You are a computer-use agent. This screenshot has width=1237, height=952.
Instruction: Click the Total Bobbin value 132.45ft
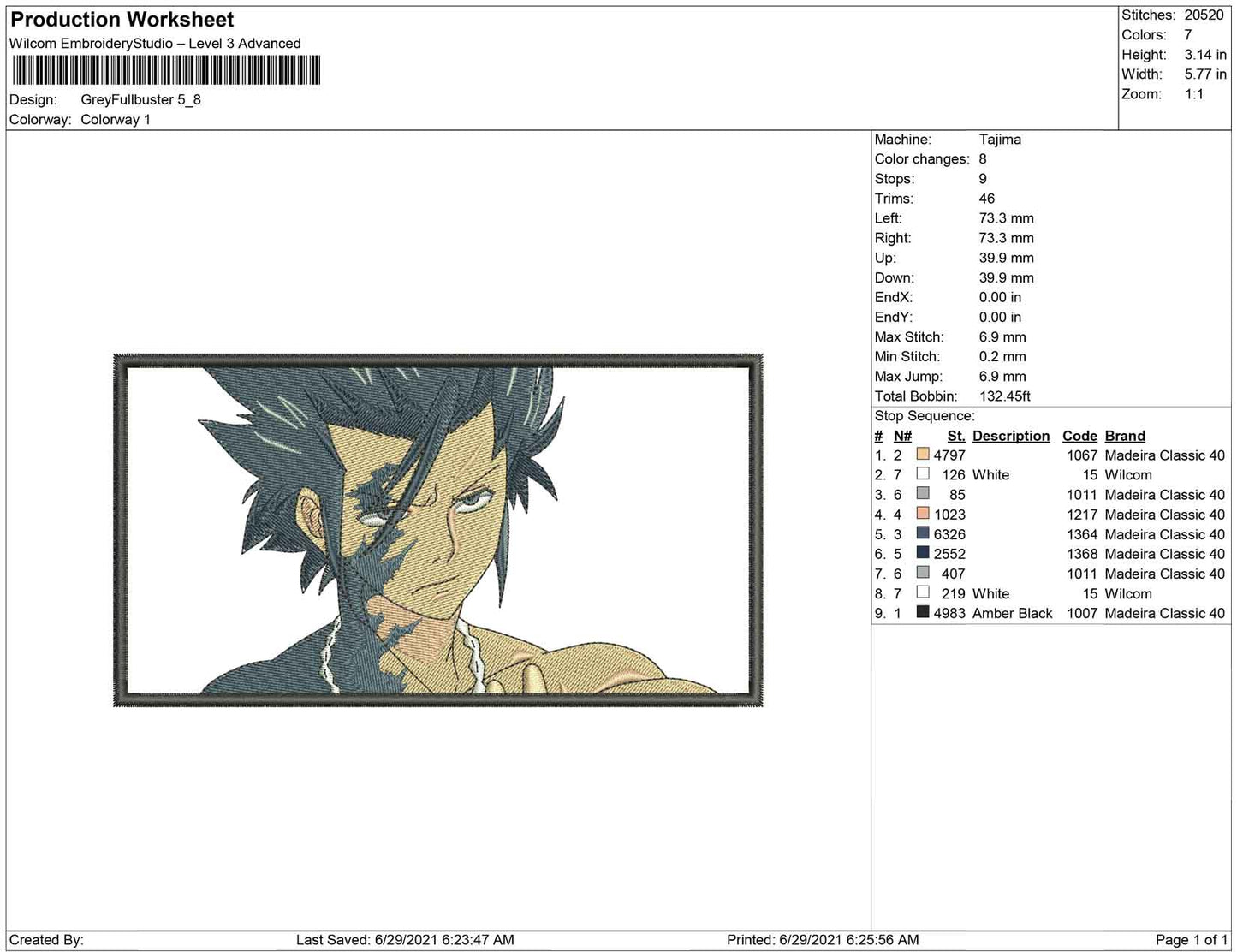point(1005,396)
